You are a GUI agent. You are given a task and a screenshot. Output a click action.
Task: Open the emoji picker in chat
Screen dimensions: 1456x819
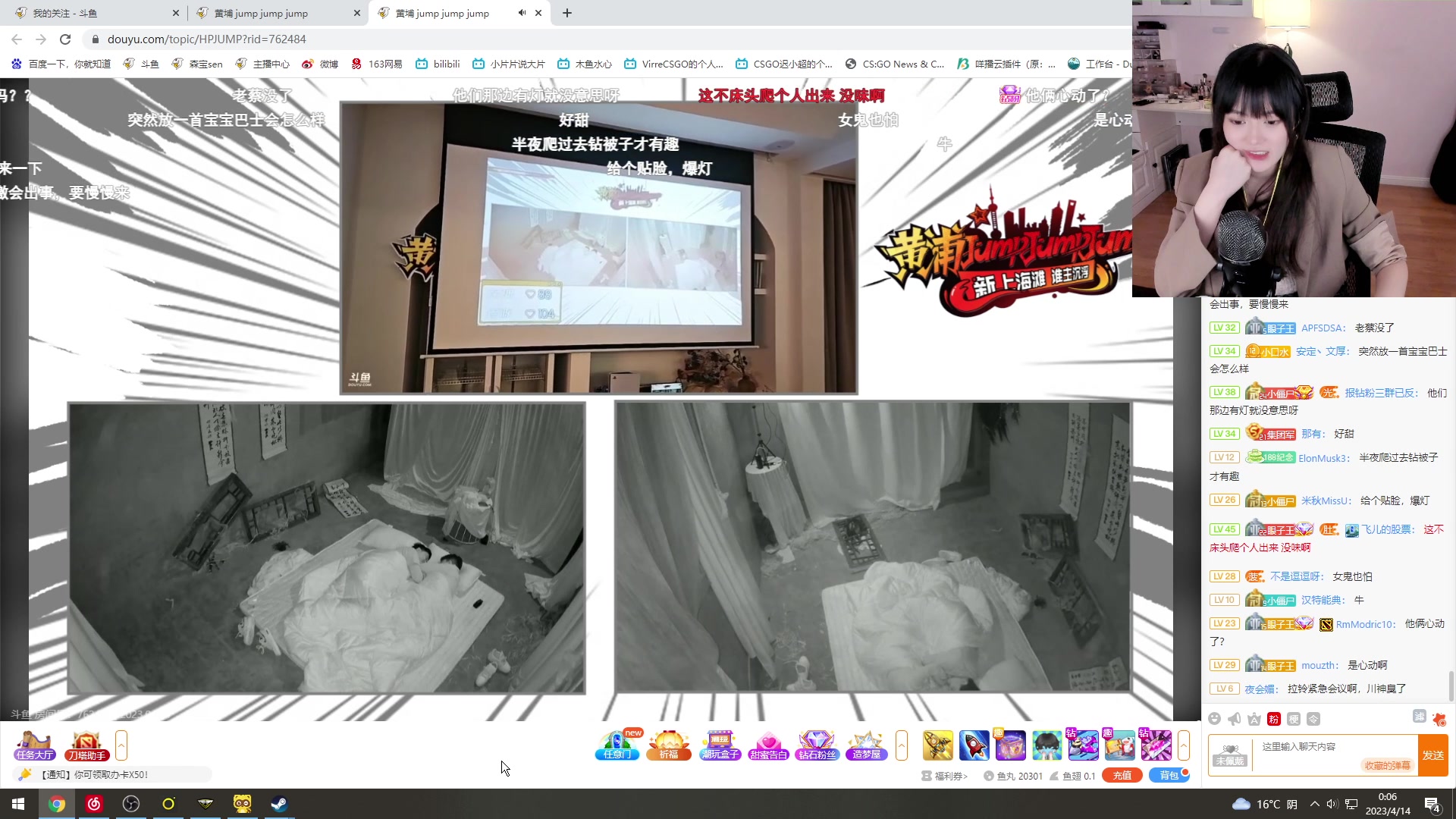coord(1215,719)
